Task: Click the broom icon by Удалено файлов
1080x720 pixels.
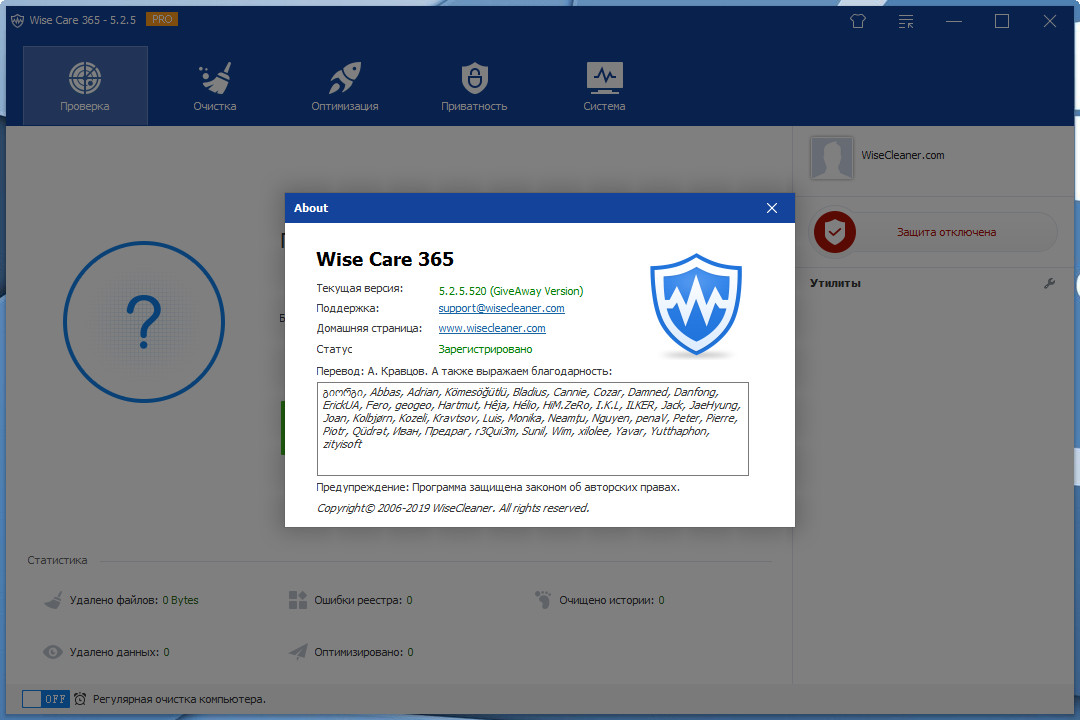Action: click(54, 600)
